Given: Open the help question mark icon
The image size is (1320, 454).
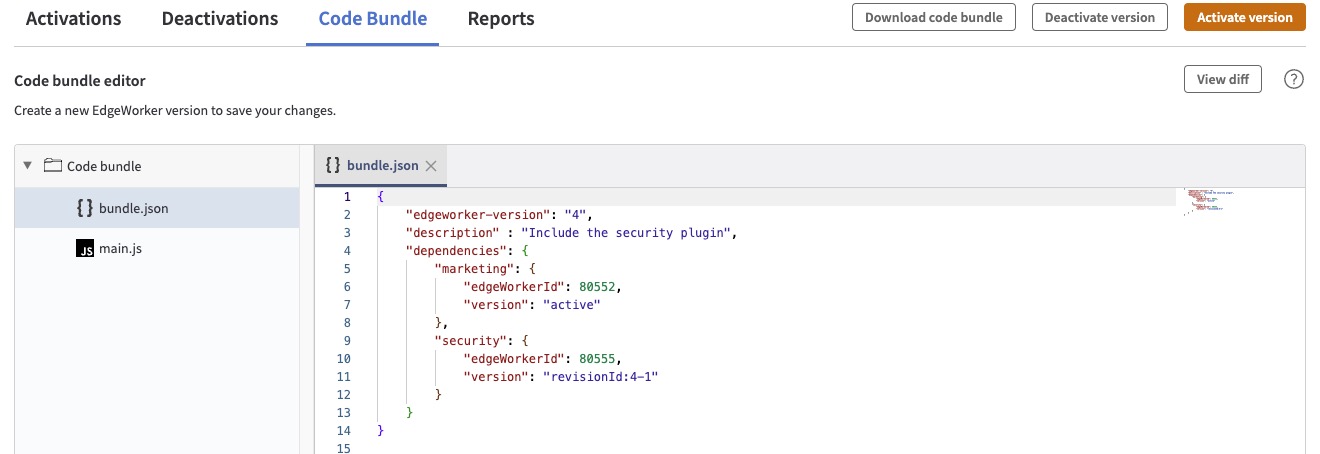Looking at the screenshot, I should click(1293, 80).
